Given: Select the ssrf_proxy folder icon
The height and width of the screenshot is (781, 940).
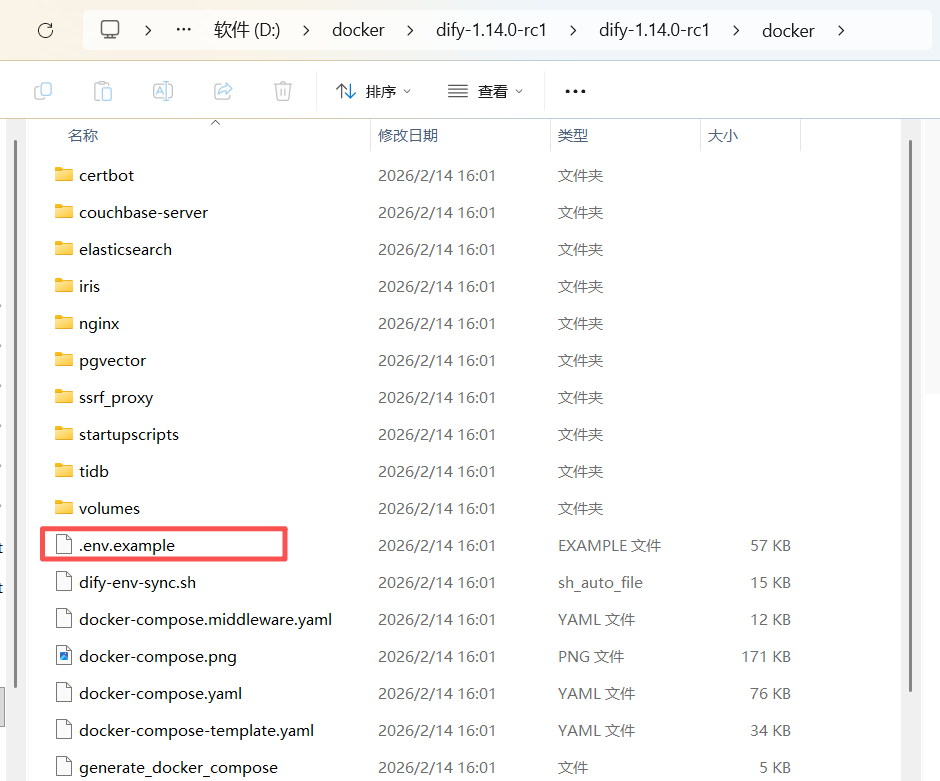Looking at the screenshot, I should point(64,396).
